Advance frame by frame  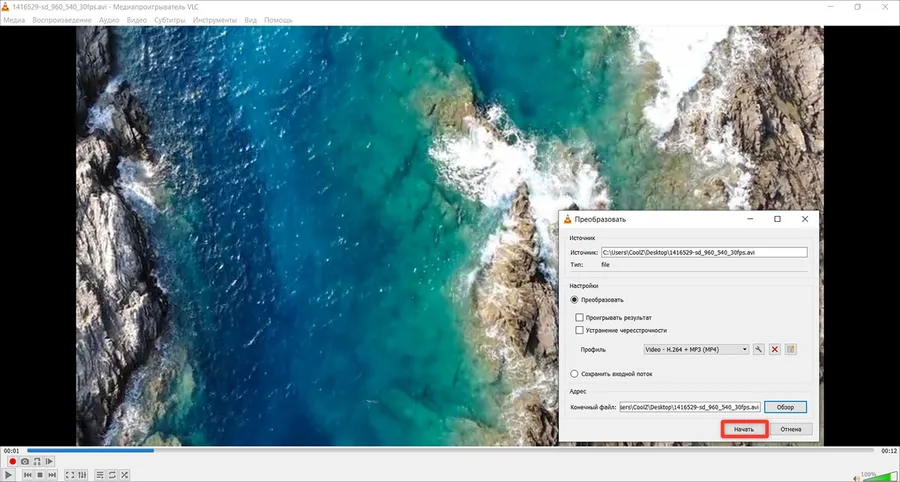click(49, 461)
